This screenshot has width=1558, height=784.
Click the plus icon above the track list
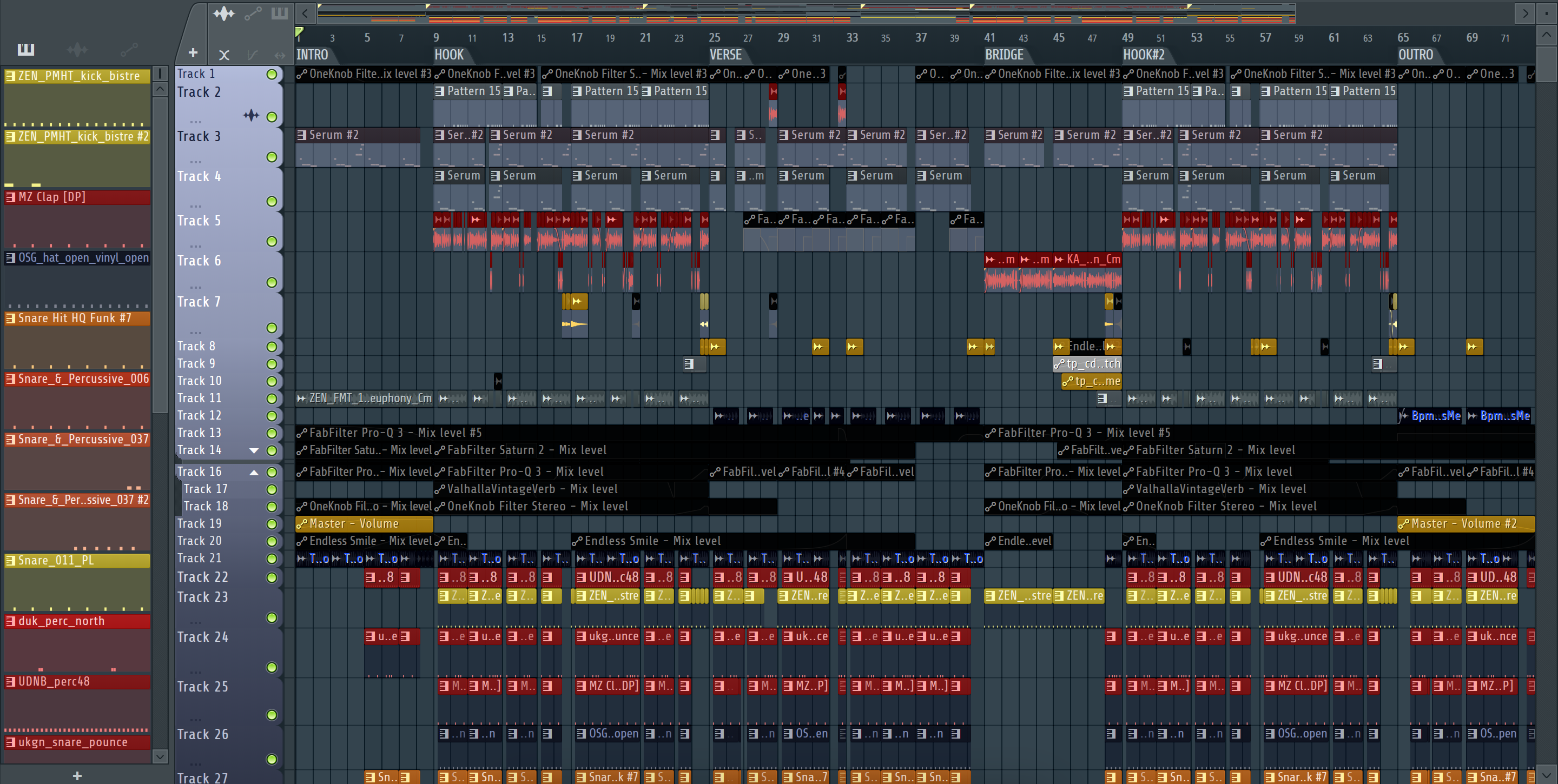193,53
